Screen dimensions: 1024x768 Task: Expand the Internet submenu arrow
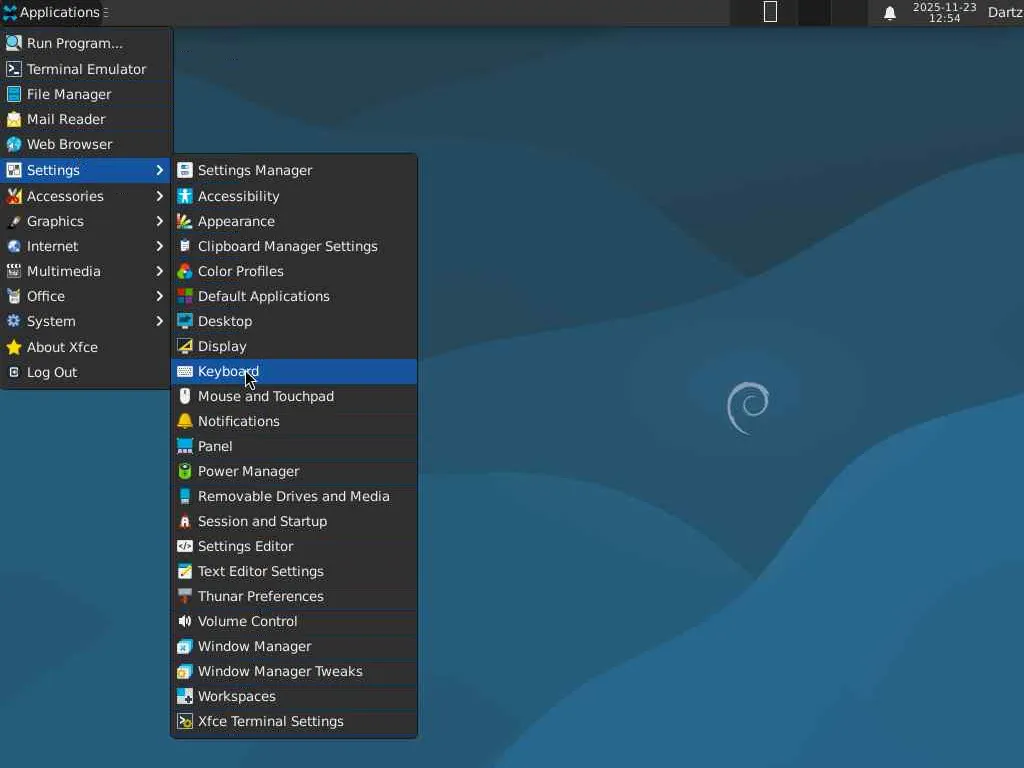pyautogui.click(x=159, y=246)
